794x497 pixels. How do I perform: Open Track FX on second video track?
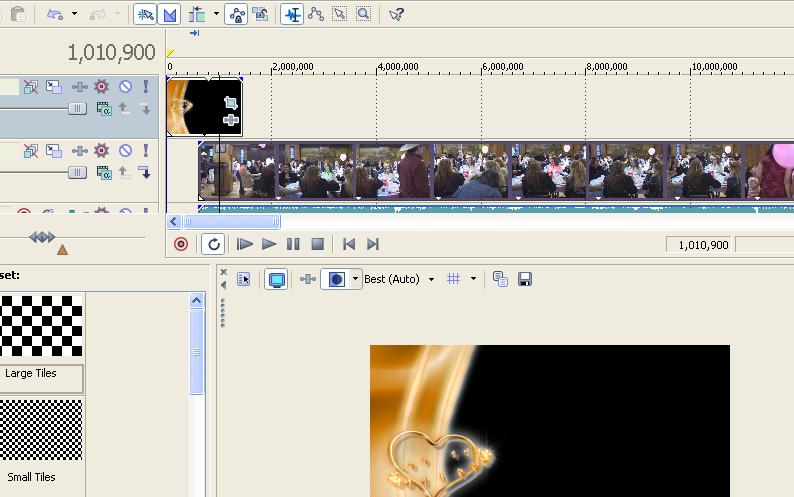[x=80, y=151]
